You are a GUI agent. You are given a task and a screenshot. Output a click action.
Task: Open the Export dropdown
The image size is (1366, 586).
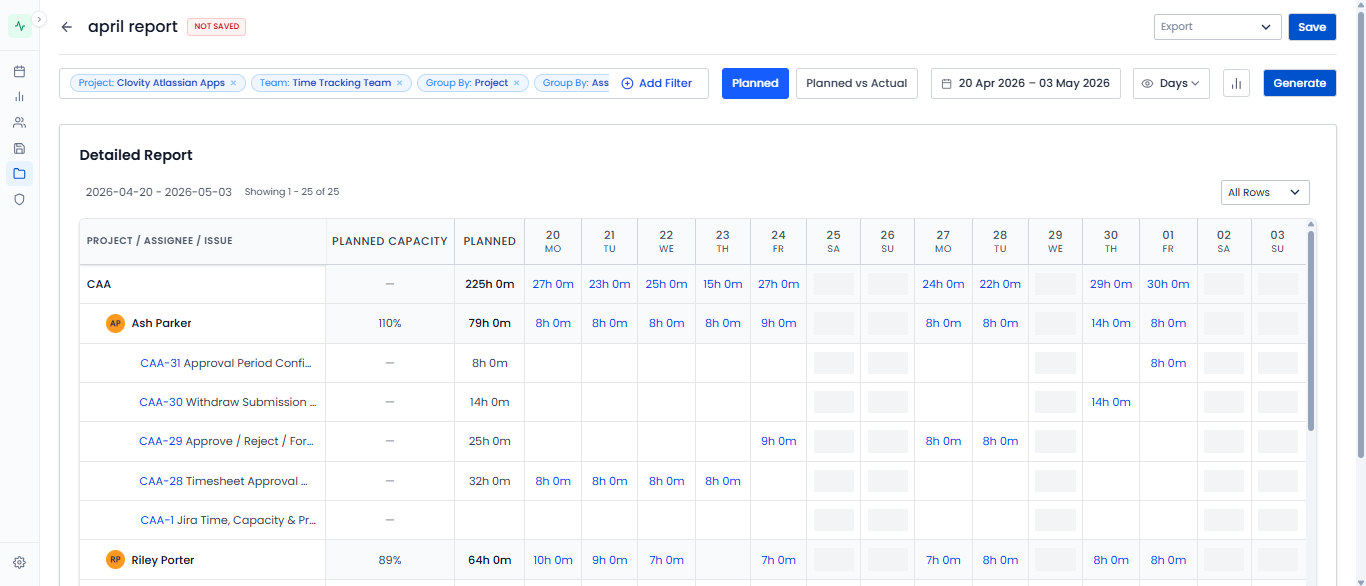click(x=1217, y=27)
